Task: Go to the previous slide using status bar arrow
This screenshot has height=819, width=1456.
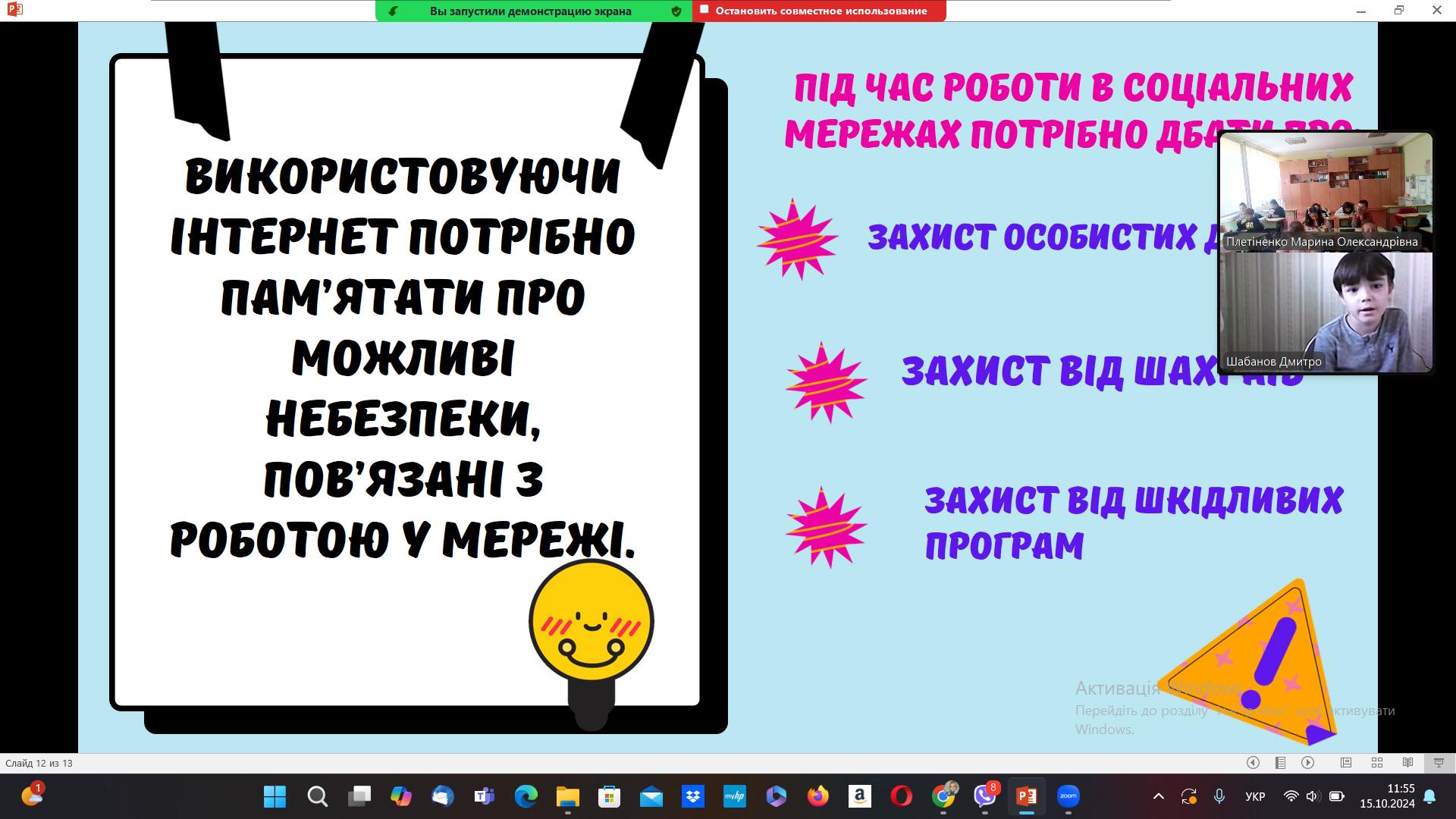Action: point(1253,763)
